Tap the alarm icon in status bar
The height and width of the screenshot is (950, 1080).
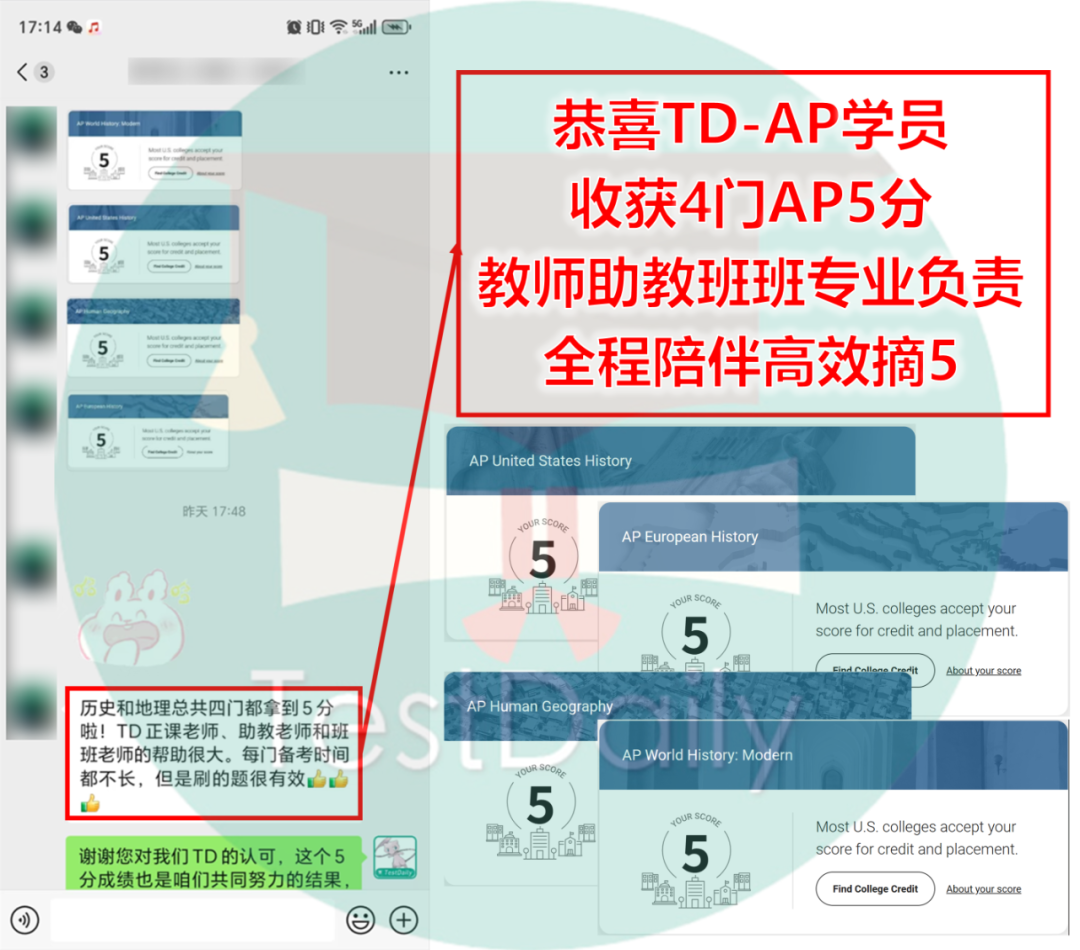(x=294, y=27)
